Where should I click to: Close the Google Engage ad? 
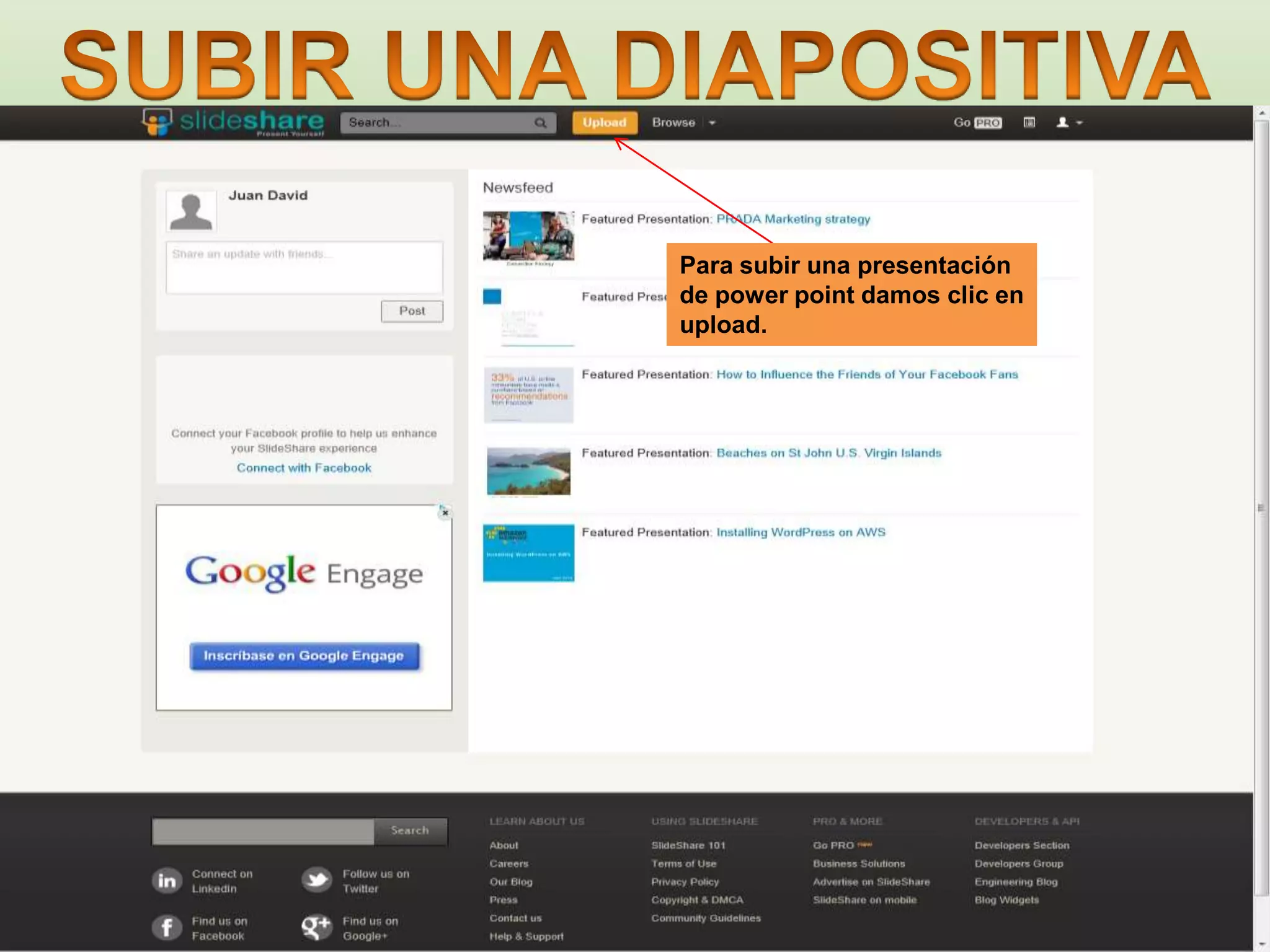445,513
